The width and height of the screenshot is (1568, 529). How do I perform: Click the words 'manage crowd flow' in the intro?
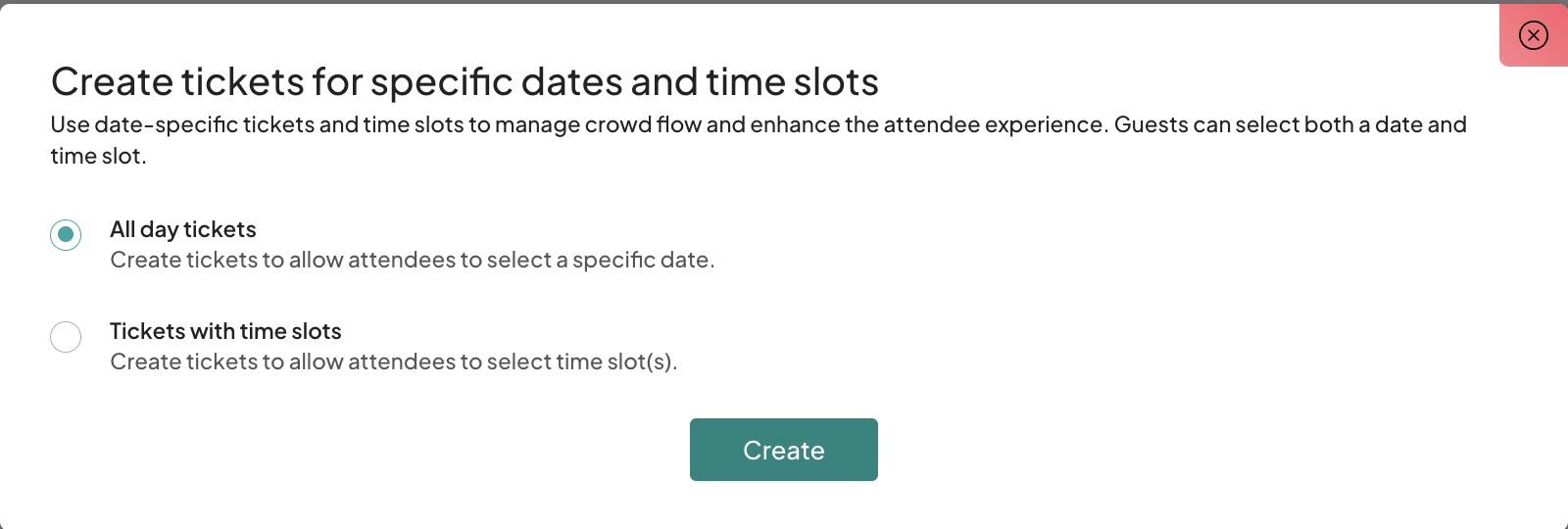pos(598,124)
